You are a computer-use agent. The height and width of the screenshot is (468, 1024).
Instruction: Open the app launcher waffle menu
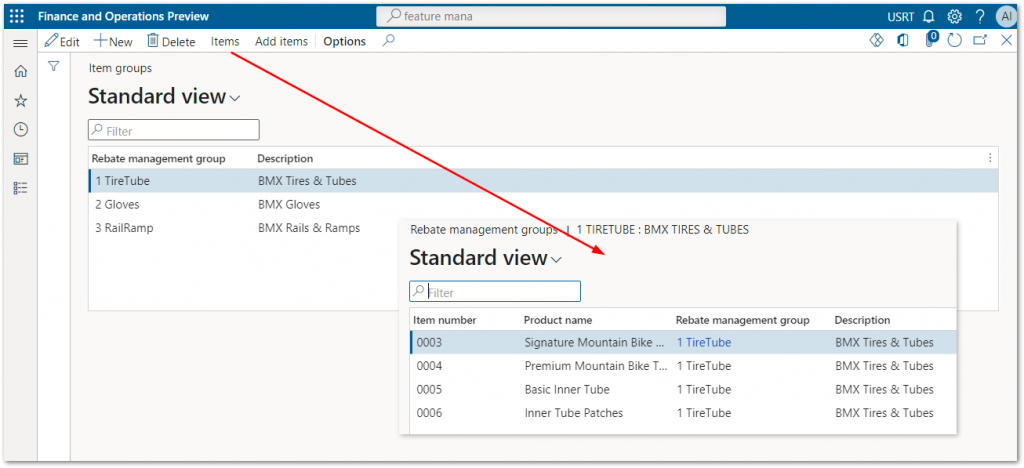[x=17, y=16]
